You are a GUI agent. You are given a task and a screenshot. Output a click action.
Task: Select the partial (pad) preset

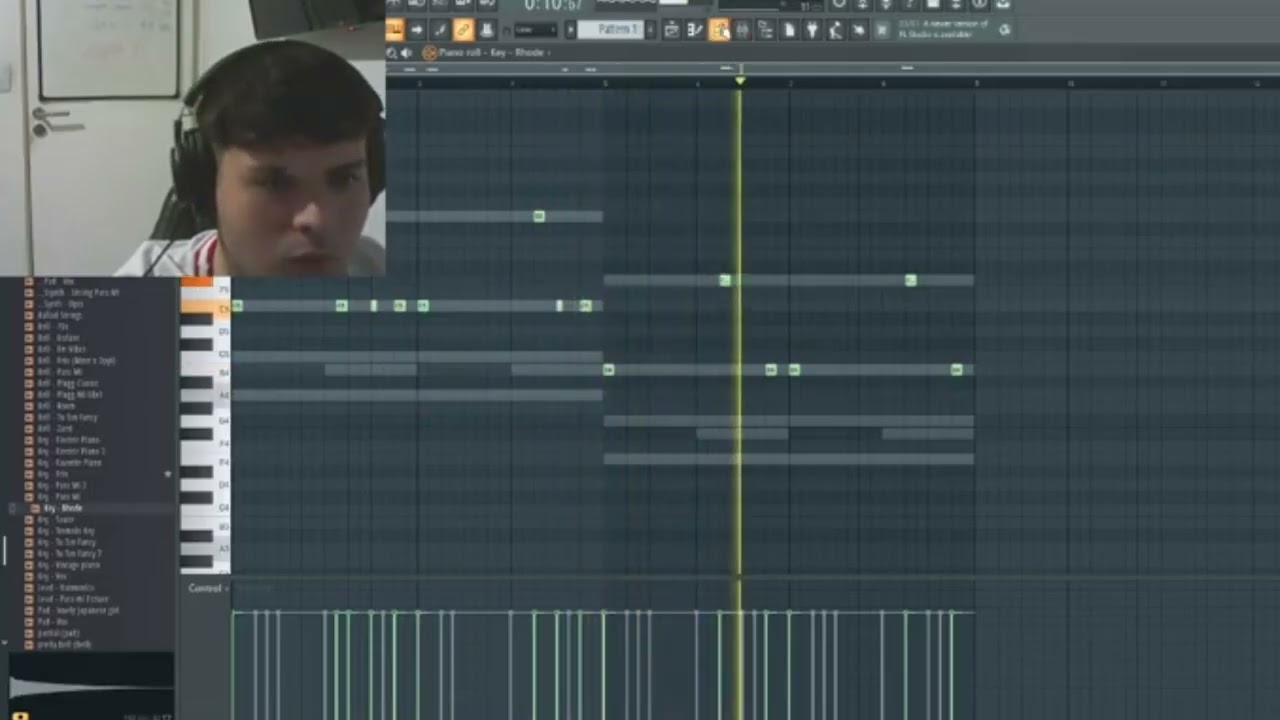pos(58,633)
